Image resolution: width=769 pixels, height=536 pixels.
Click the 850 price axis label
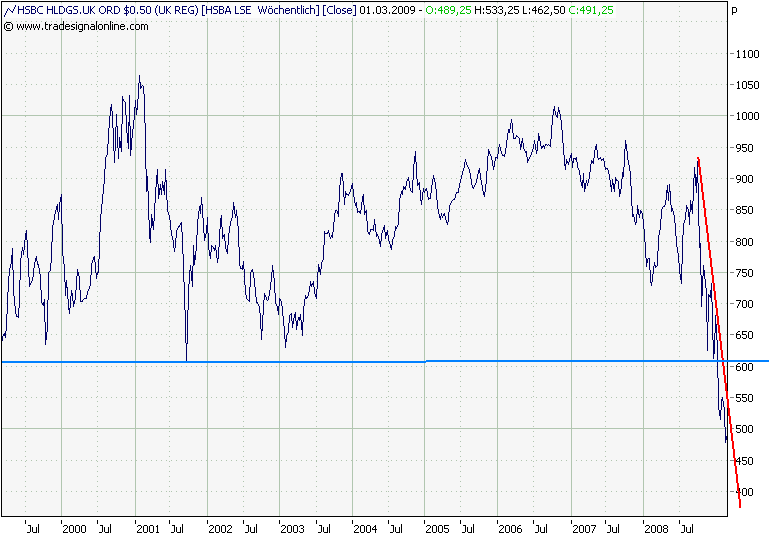click(744, 210)
